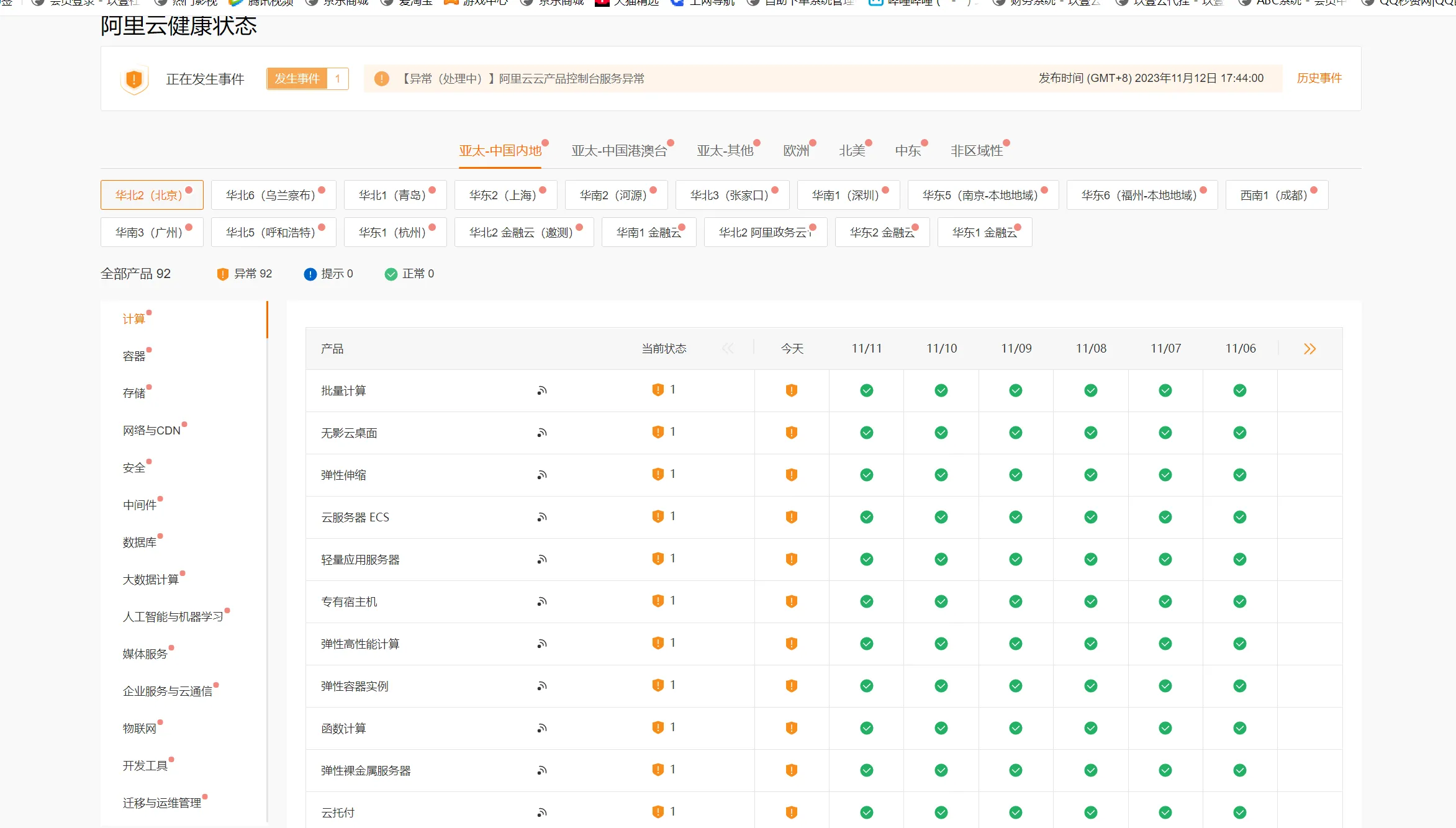Switch to 北美 tab

(x=852, y=151)
